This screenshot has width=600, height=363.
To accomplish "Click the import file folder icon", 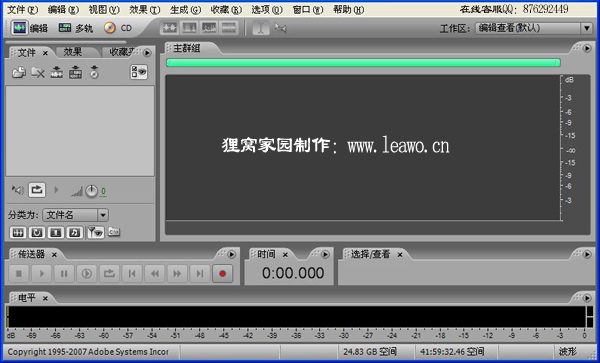I will [18, 72].
